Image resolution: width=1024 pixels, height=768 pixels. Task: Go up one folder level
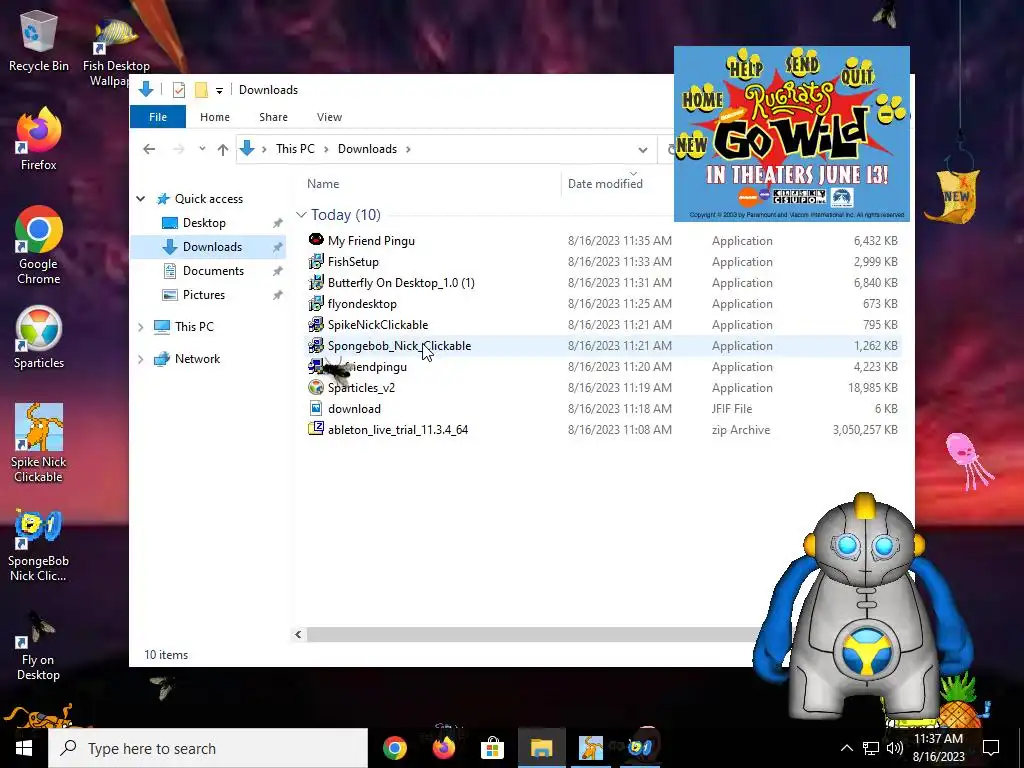point(223,149)
